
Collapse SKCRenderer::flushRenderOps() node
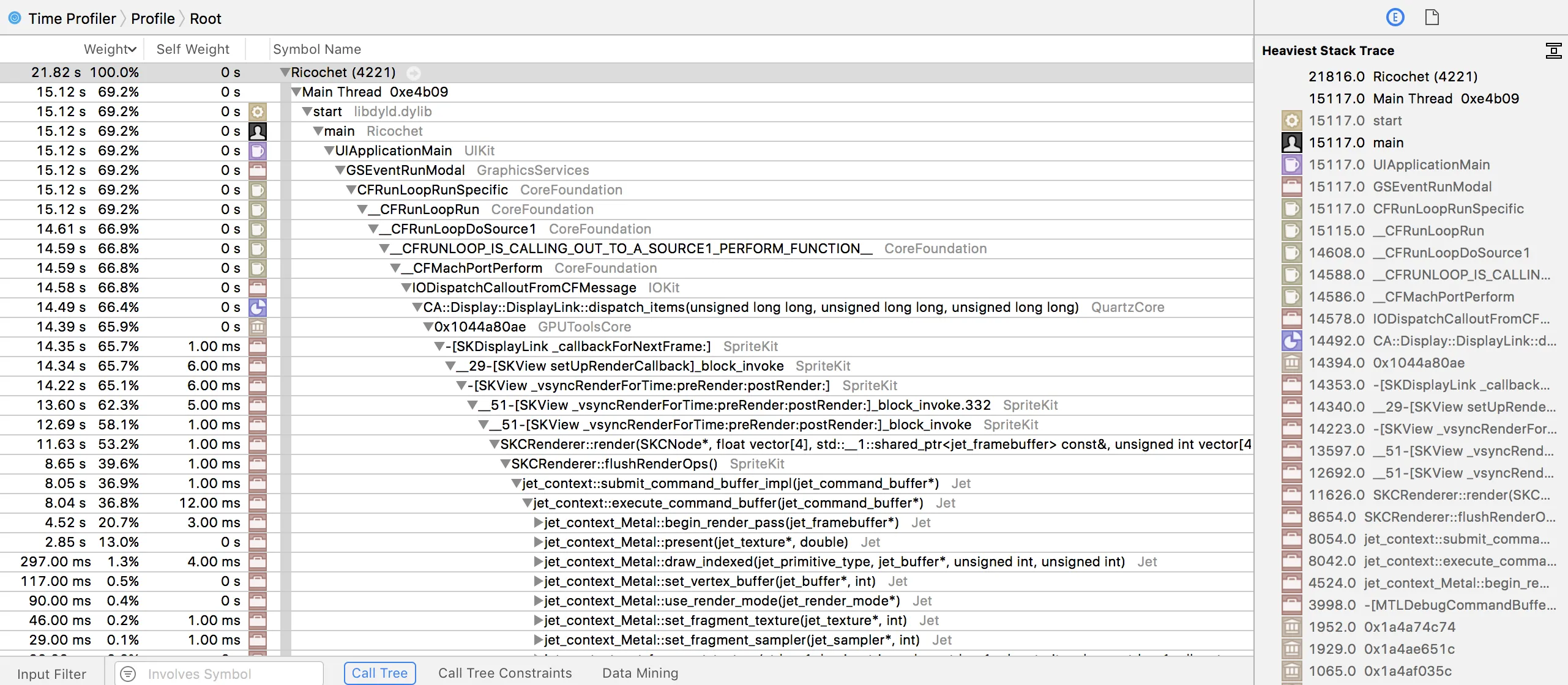pos(505,464)
